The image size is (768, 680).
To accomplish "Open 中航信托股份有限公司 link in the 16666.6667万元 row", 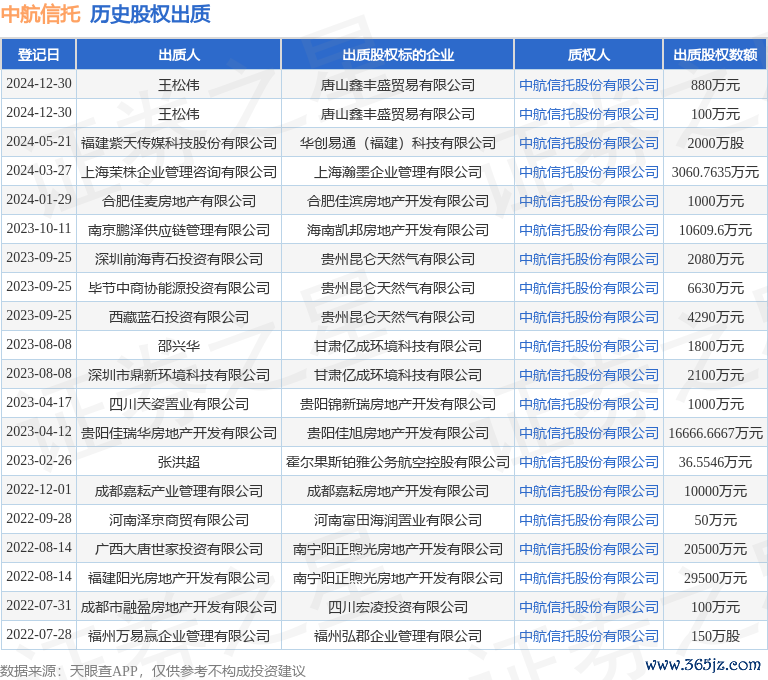I will 589,433.
